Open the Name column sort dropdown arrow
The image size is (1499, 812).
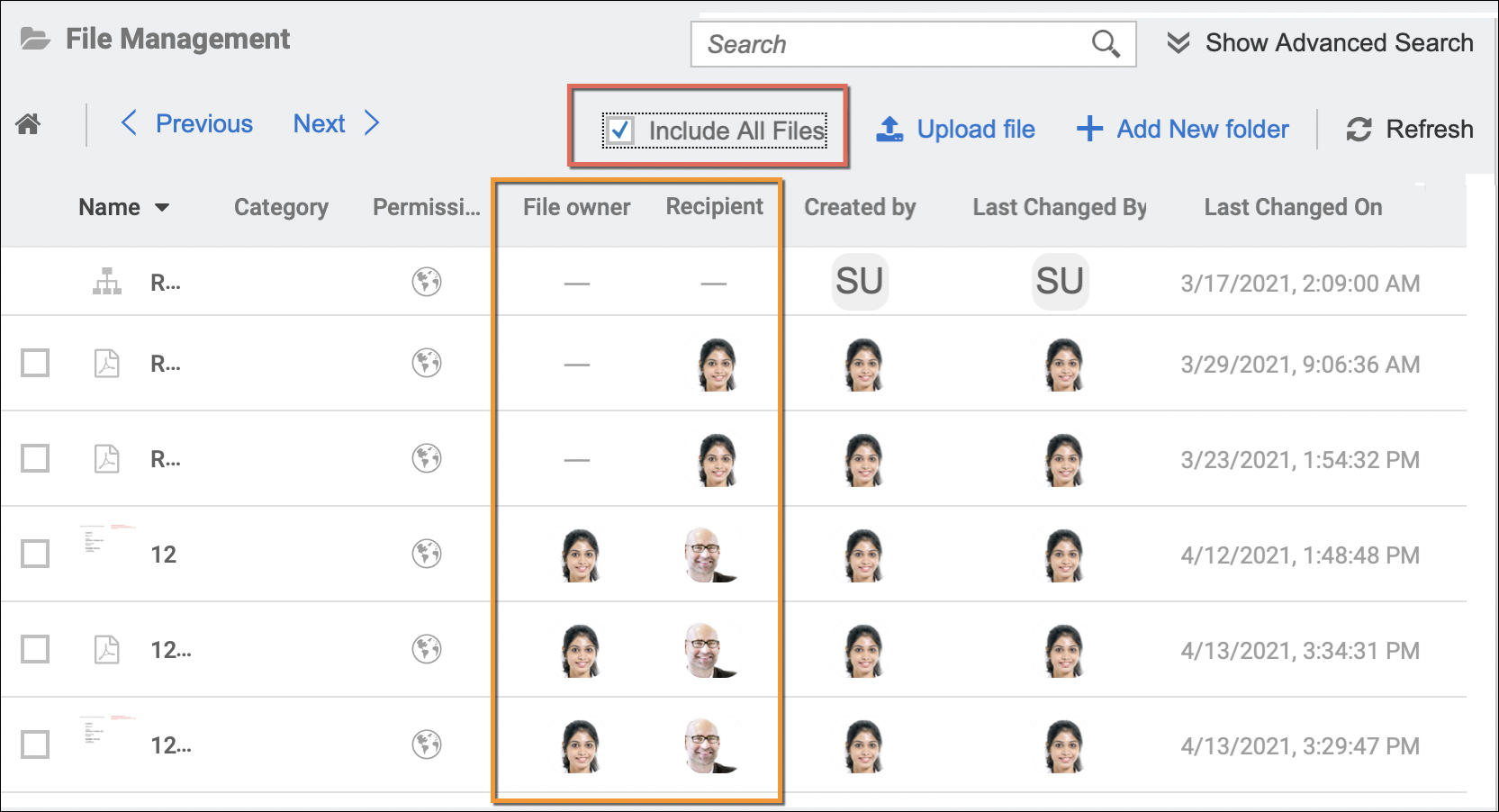pos(162,208)
